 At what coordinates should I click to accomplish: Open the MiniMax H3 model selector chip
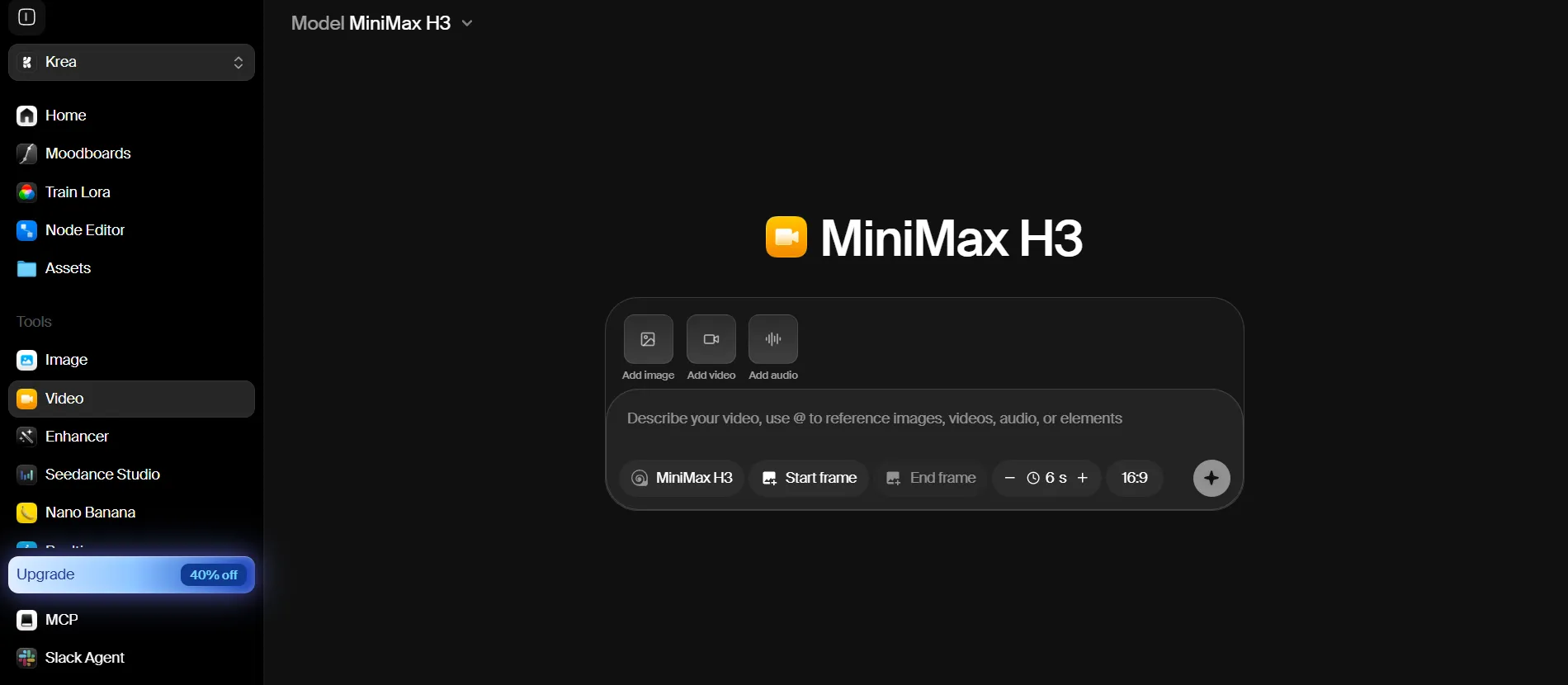(x=682, y=478)
